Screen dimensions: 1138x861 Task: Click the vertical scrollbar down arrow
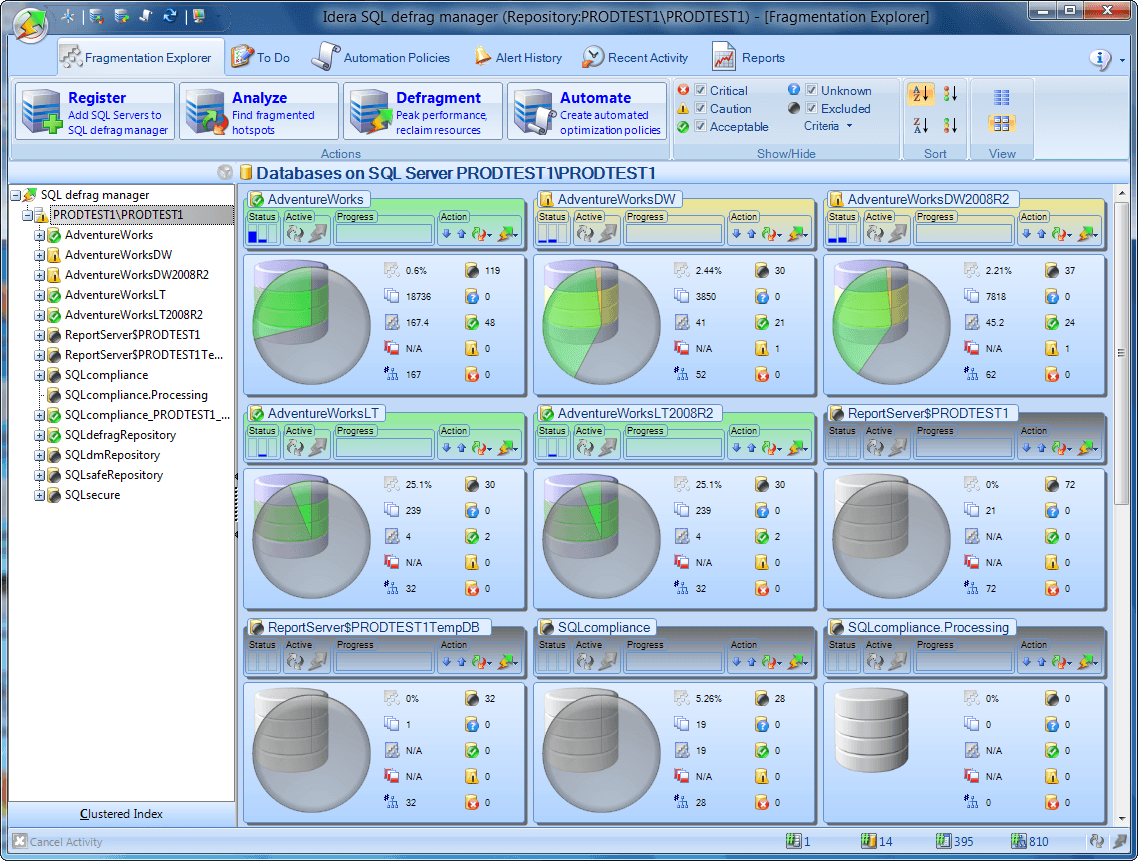pyautogui.click(x=1122, y=817)
